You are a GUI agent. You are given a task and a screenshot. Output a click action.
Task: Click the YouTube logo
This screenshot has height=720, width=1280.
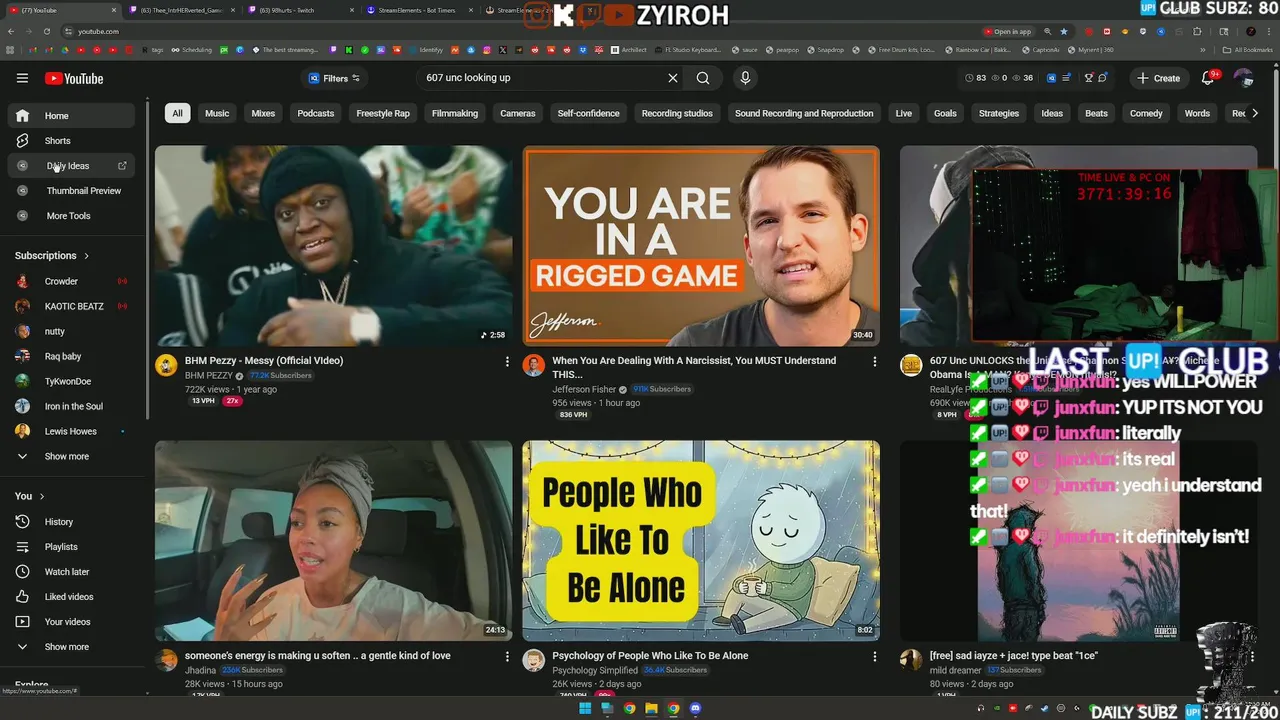74,78
